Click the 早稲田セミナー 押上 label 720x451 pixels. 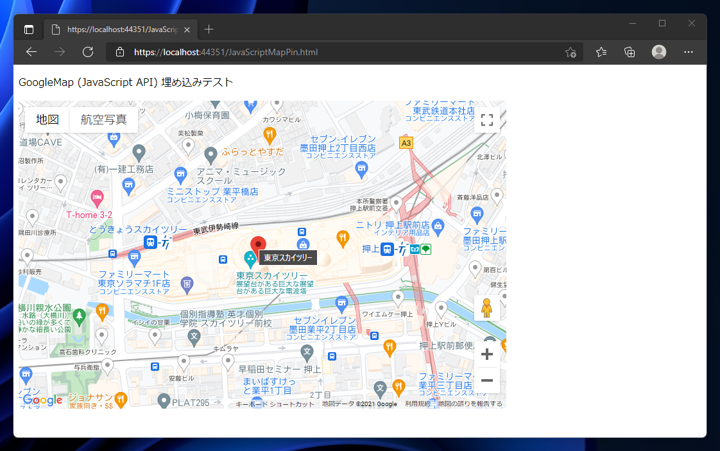coord(280,369)
